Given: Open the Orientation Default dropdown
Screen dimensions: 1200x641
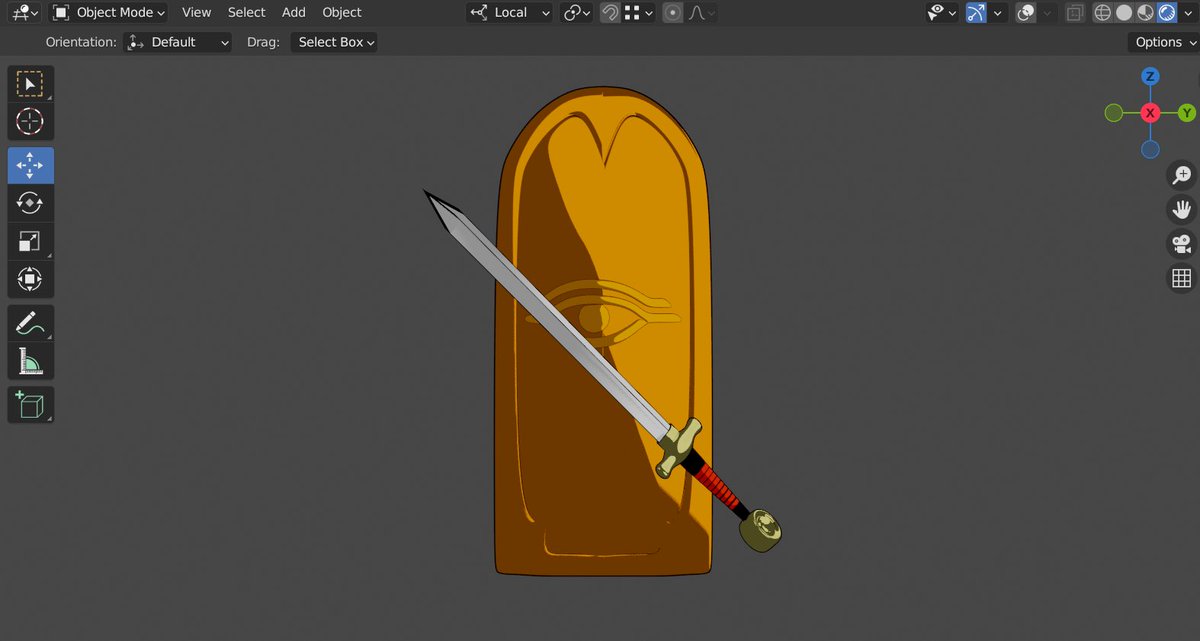Looking at the screenshot, I should pyautogui.click(x=177, y=42).
